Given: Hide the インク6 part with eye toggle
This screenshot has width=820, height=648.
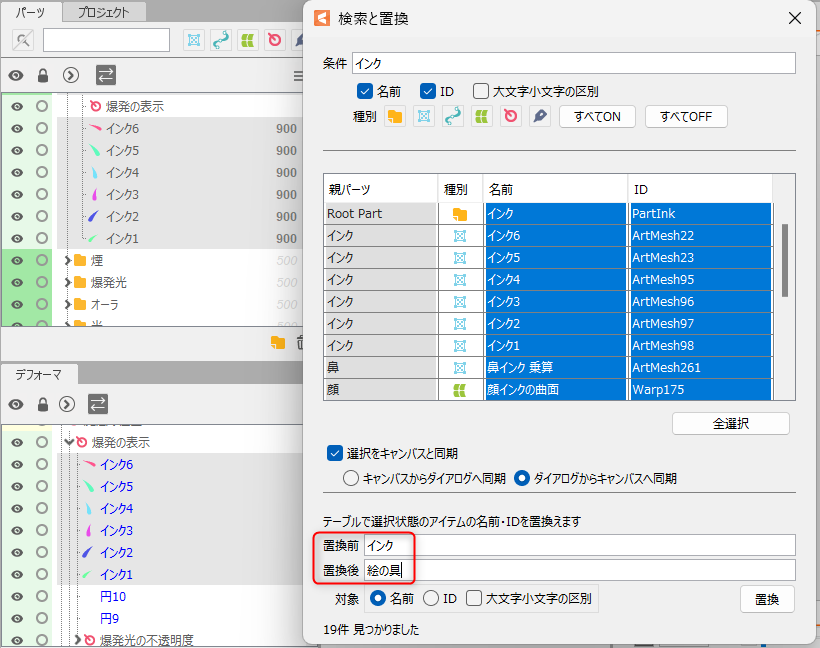Looking at the screenshot, I should [x=17, y=129].
